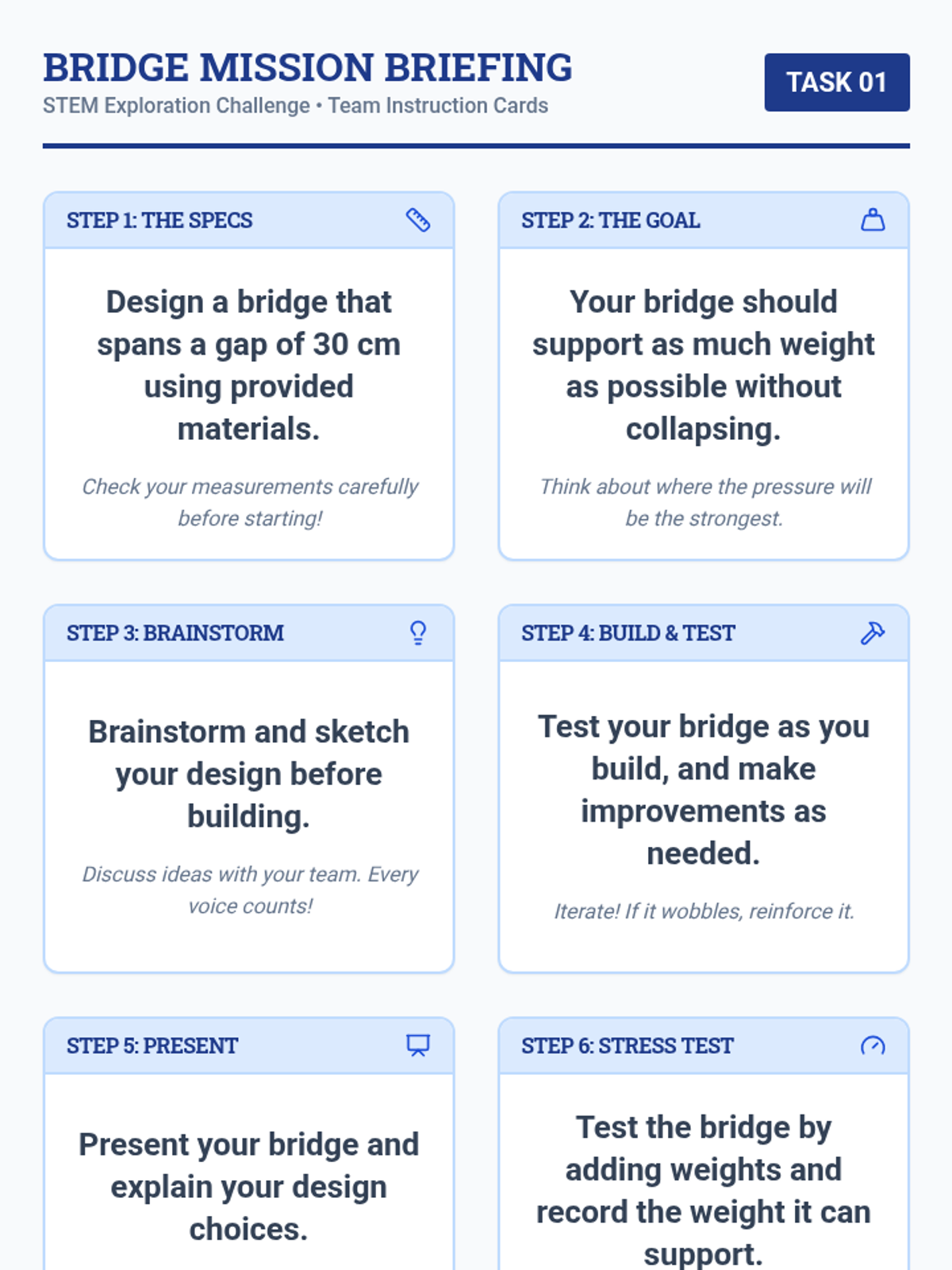Open the Step 2: The Goal header
952x1270 pixels.
pos(610,221)
